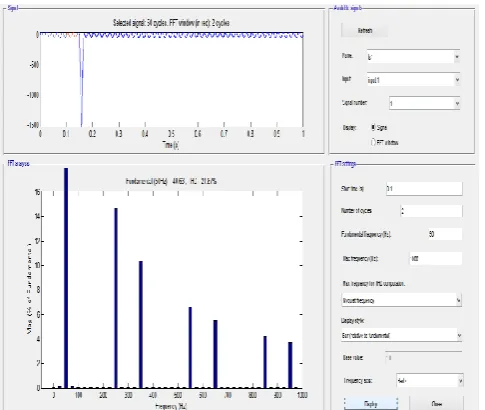Click the Max frequency (Hz) input field
The image size is (485, 410).
pyautogui.click(x=435, y=258)
